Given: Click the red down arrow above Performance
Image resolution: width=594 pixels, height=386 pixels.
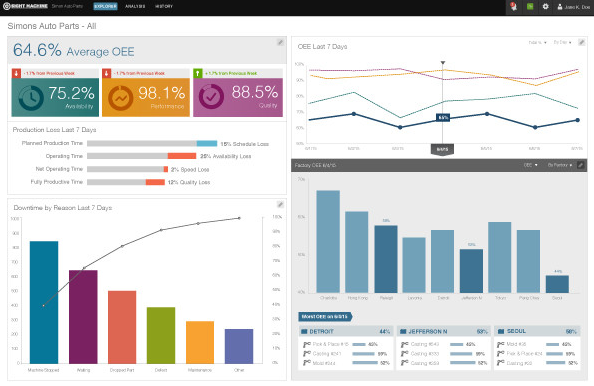Looking at the screenshot, I should click(x=107, y=73).
